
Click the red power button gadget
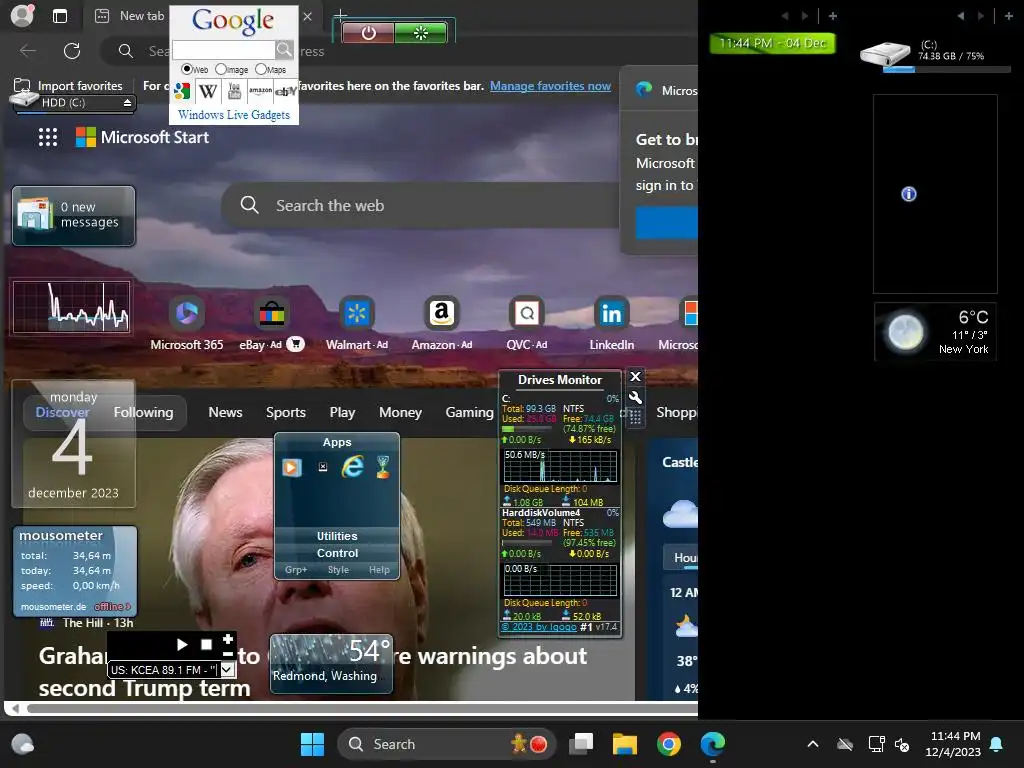pos(368,33)
